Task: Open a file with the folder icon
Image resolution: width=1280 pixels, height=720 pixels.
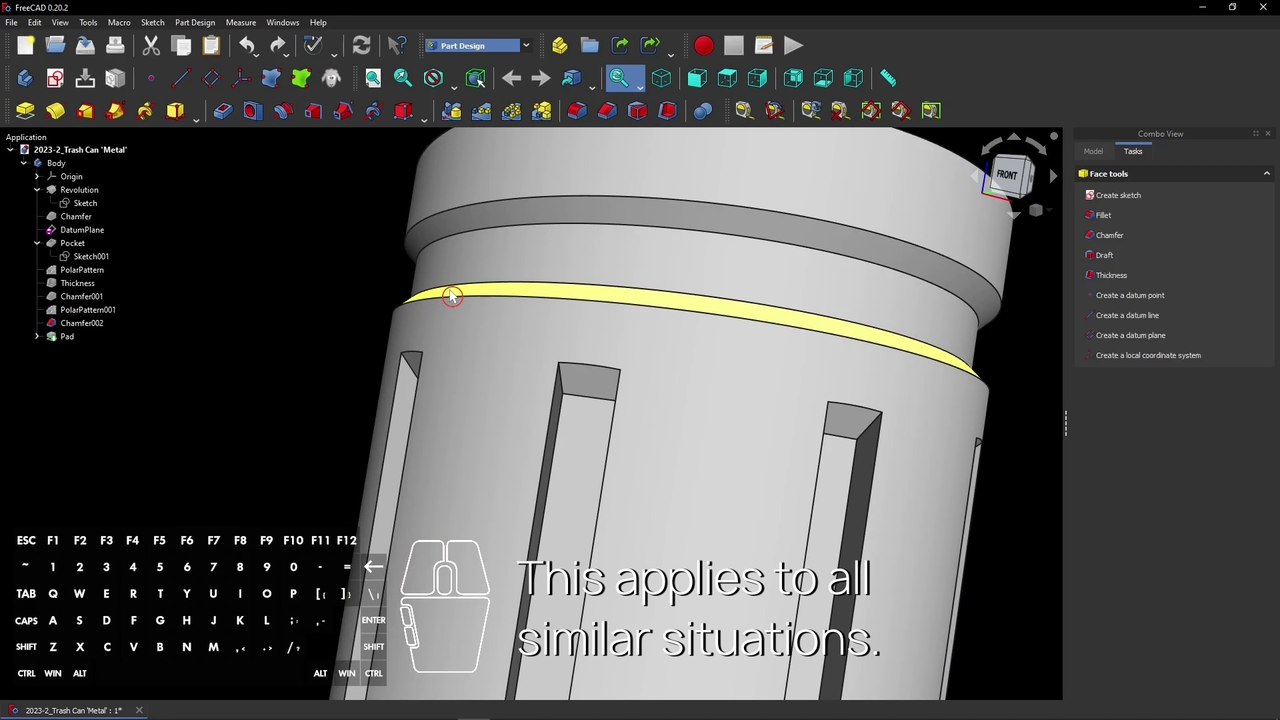Action: coord(55,45)
